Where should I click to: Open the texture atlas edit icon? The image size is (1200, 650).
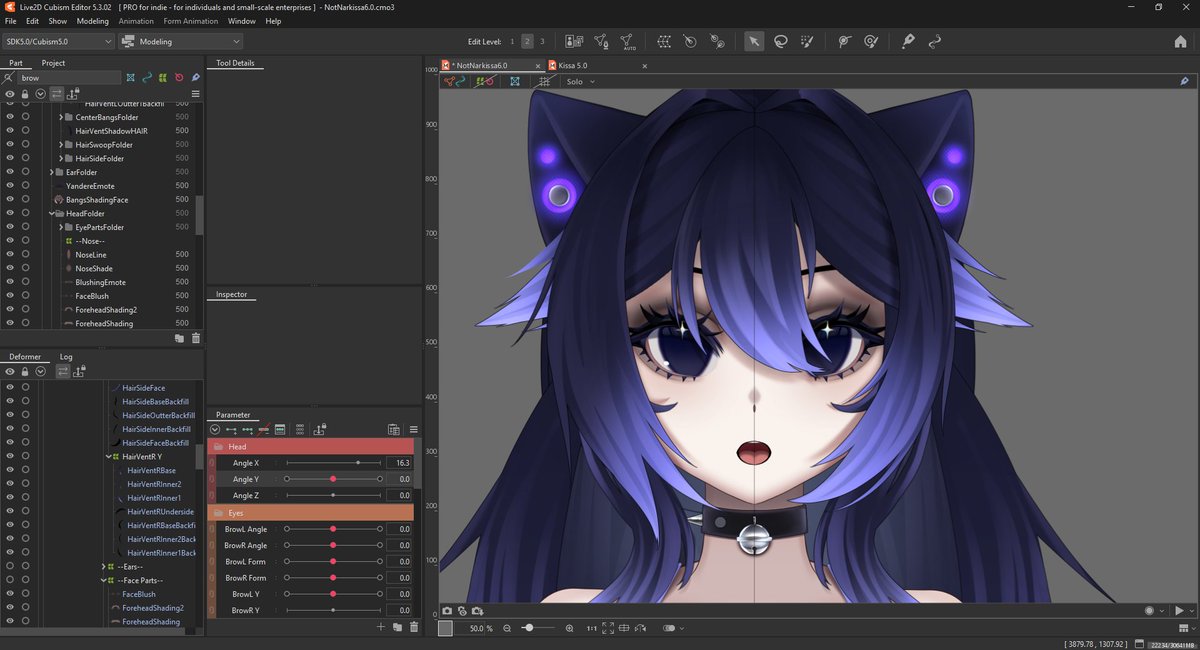point(575,41)
